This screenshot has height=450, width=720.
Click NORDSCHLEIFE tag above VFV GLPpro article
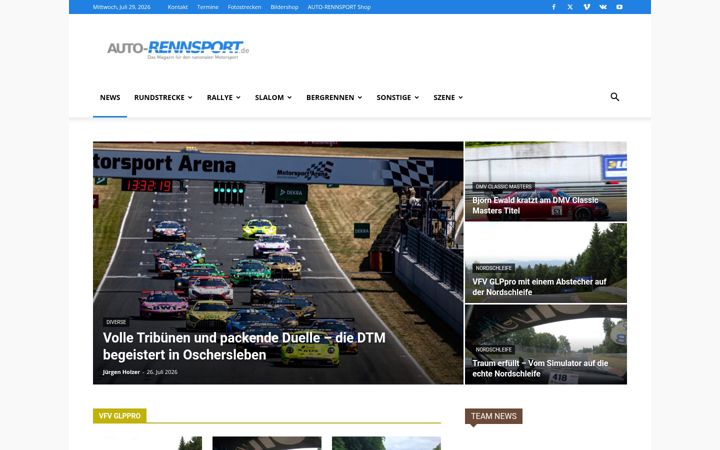494,268
